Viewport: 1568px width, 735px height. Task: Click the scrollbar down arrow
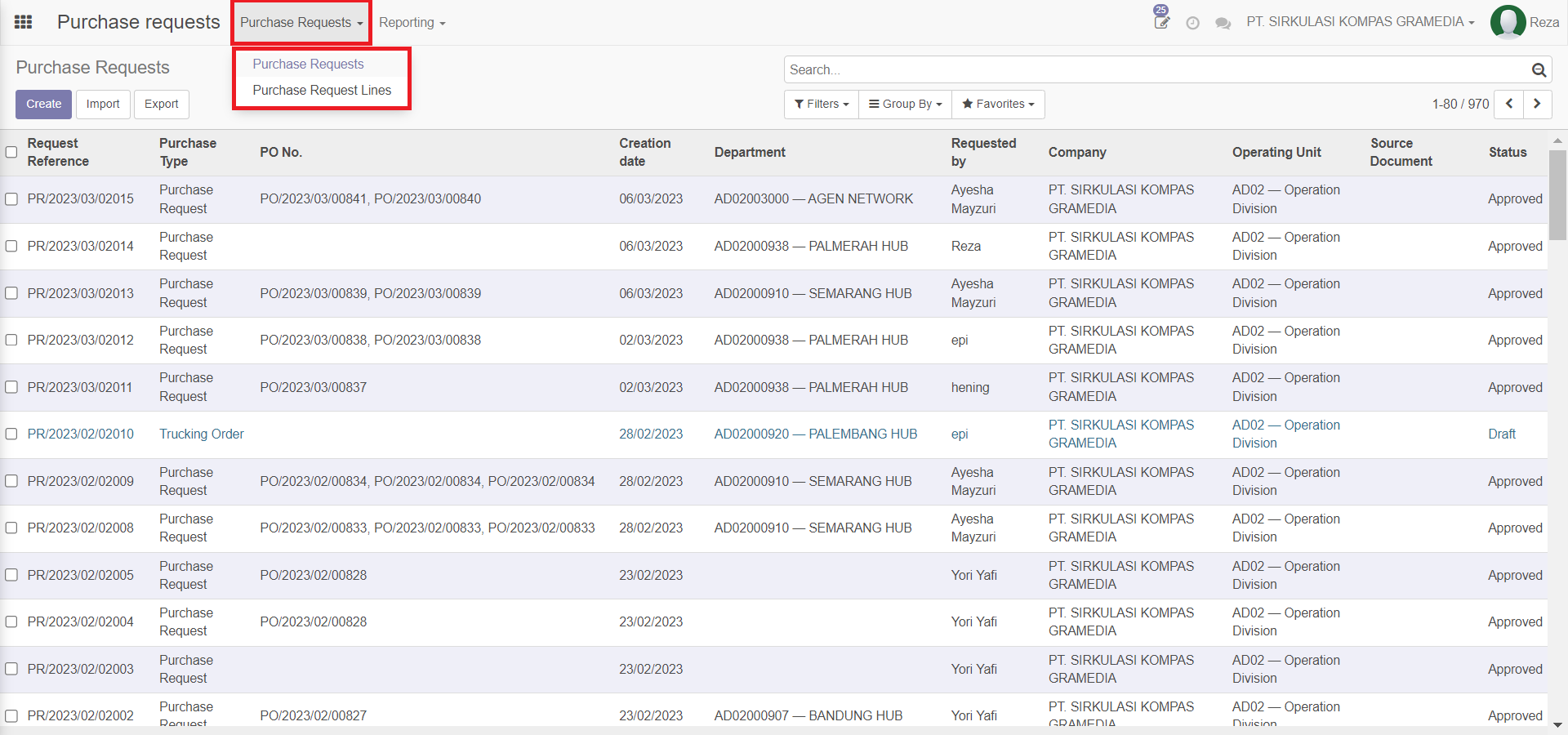pos(1557,724)
